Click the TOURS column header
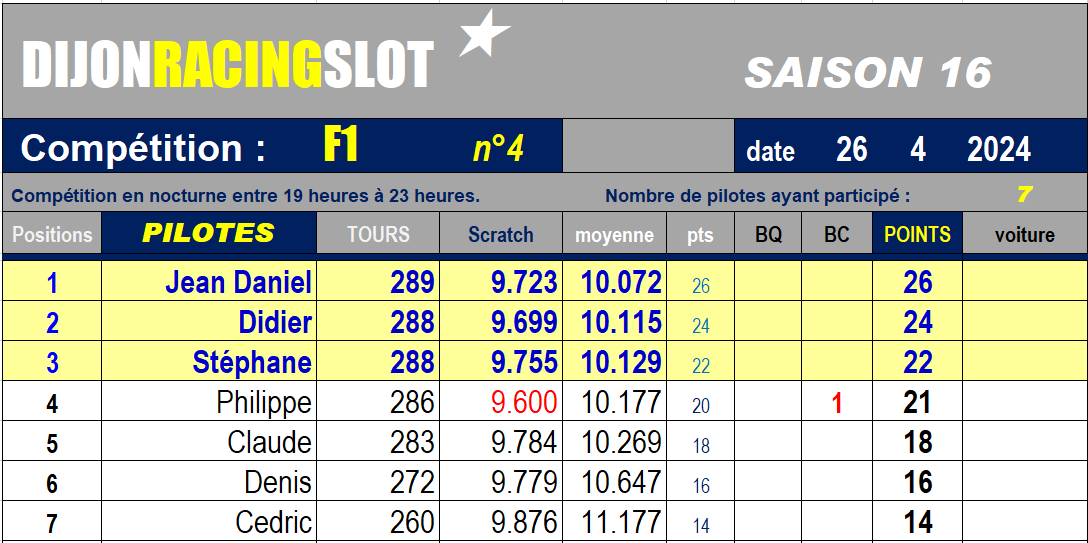Image resolution: width=1088 pixels, height=543 pixels. [x=378, y=234]
